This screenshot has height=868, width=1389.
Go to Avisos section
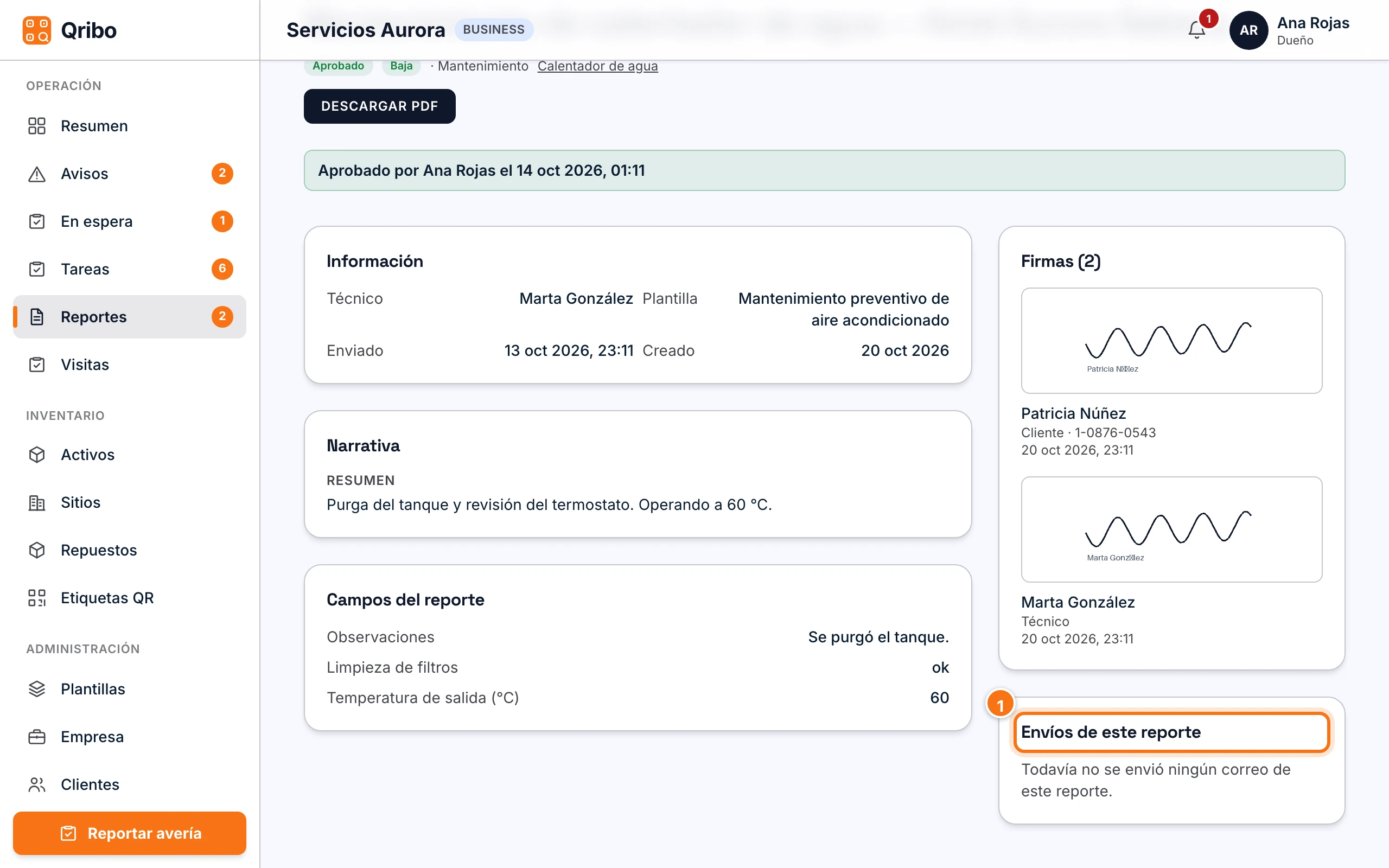130,174
